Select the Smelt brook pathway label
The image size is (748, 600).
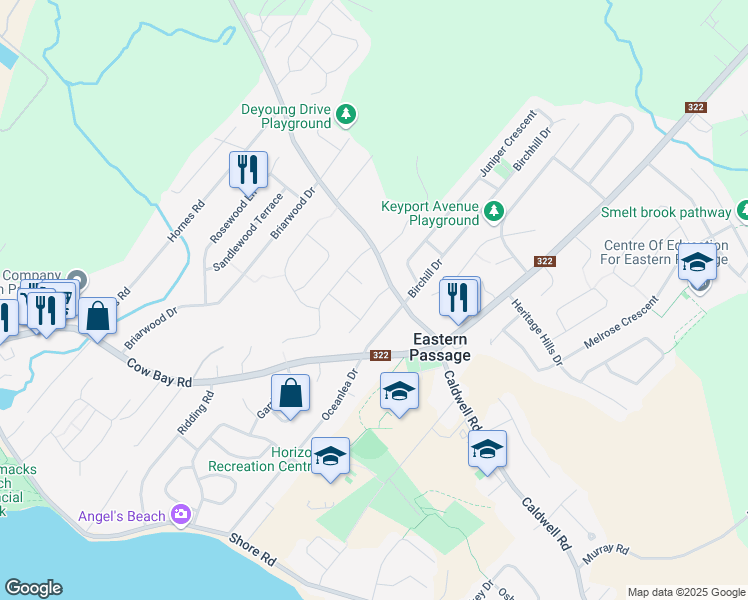coord(665,212)
